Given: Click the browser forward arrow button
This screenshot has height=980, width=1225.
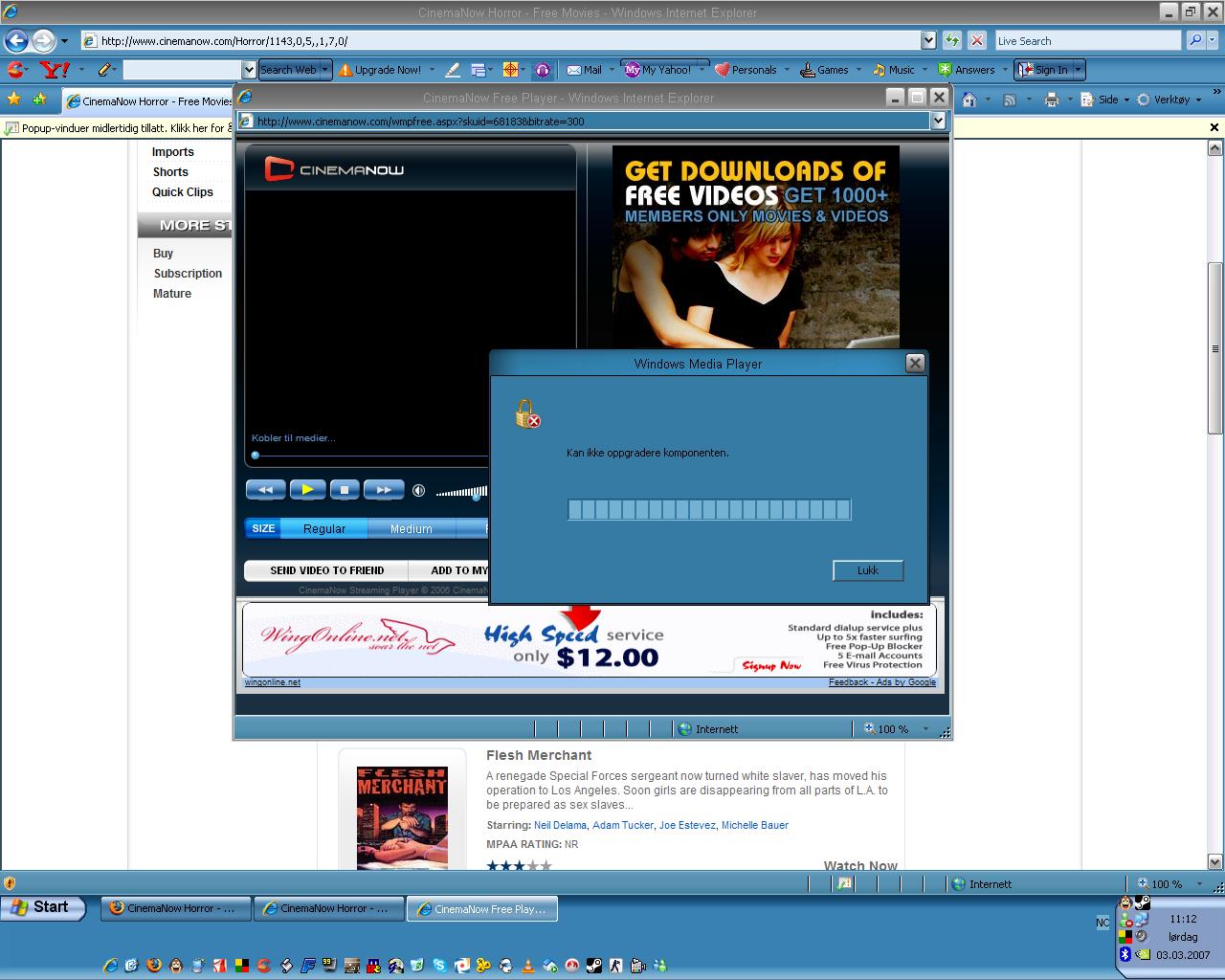Looking at the screenshot, I should pyautogui.click(x=43, y=40).
